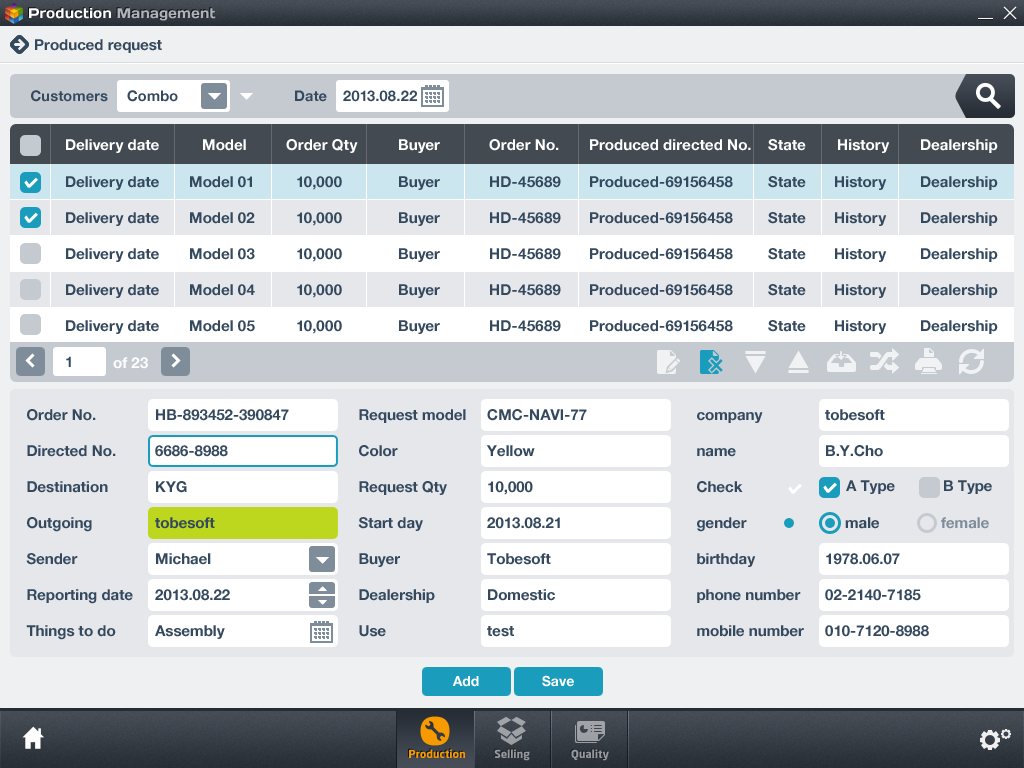Open the Quality tab

[x=589, y=738]
